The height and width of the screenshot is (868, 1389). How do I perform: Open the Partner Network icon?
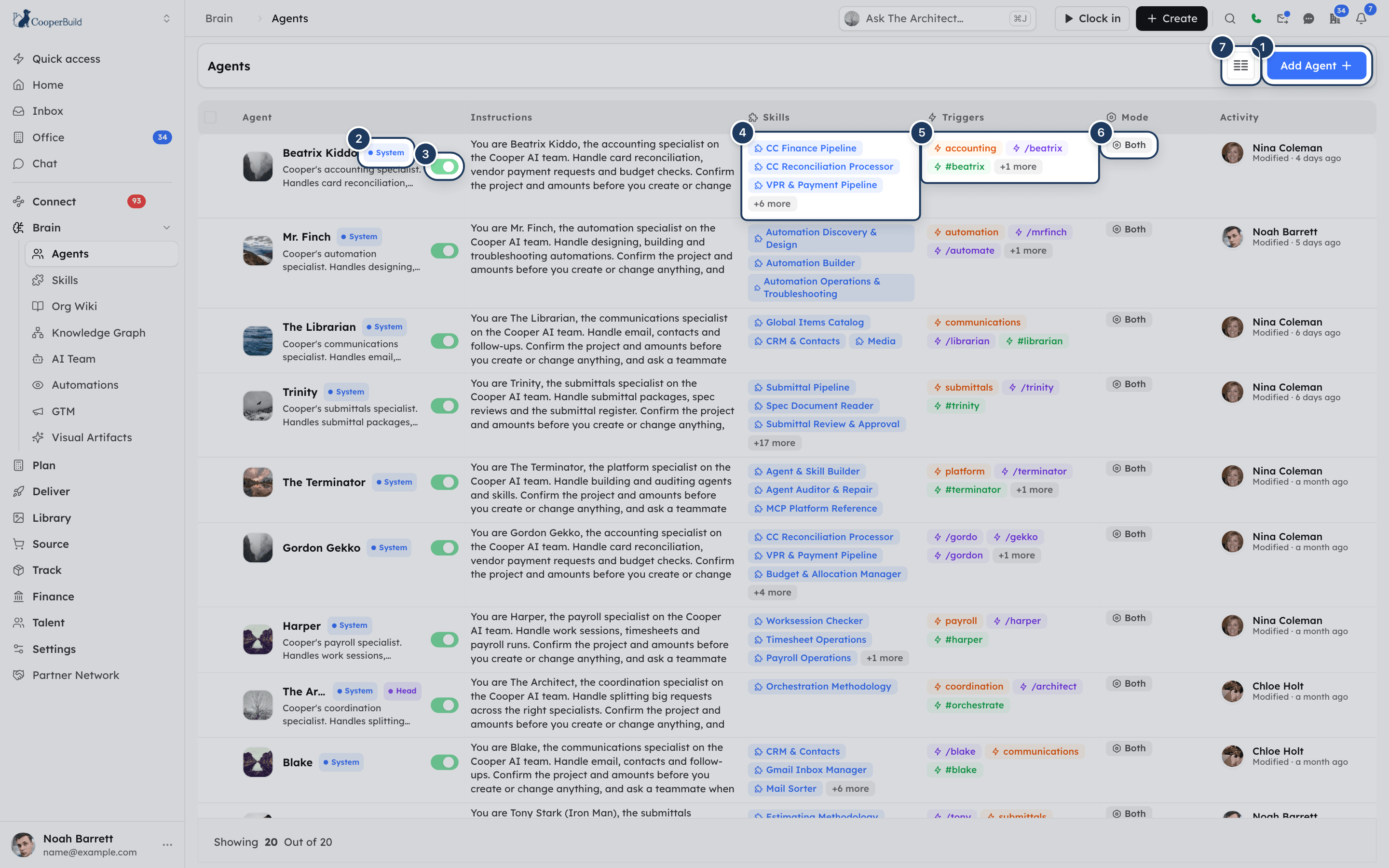click(x=19, y=675)
